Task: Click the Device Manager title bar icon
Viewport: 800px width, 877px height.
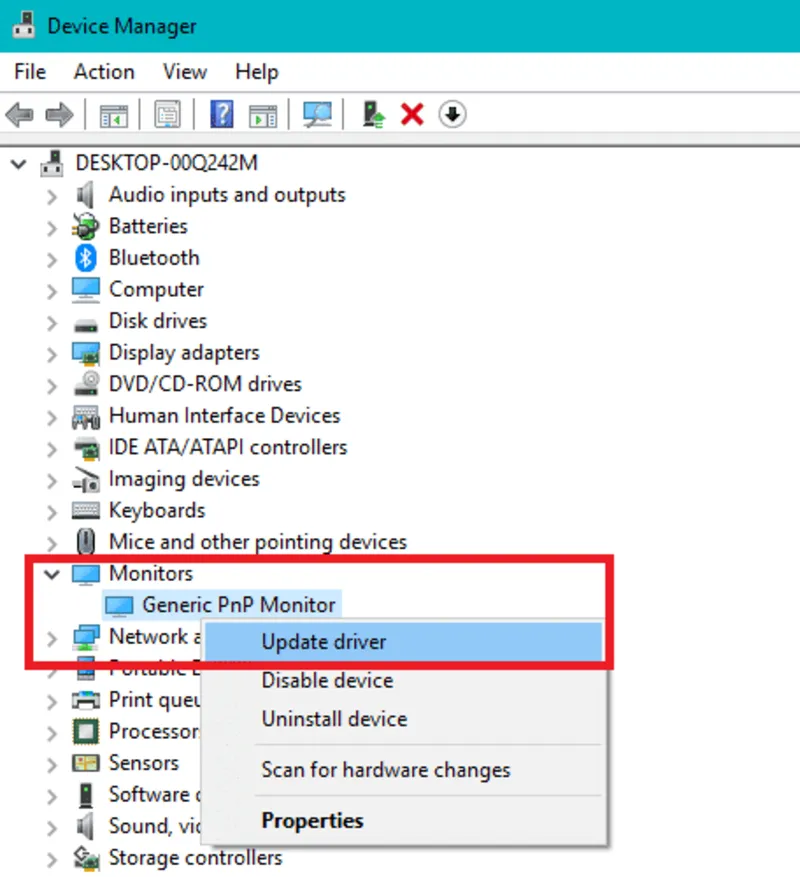Action: [x=23, y=25]
